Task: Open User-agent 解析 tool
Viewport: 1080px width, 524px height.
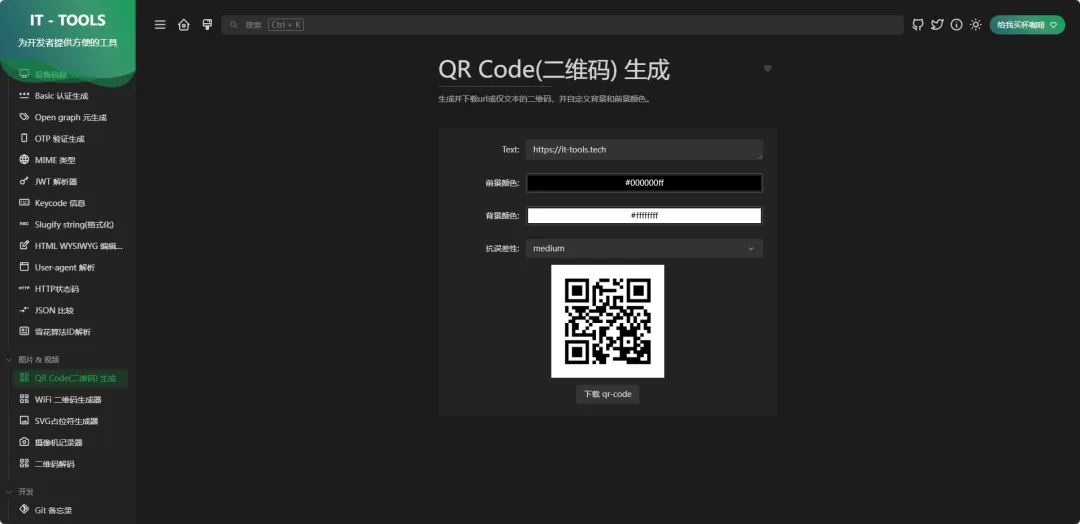Action: (x=70, y=267)
